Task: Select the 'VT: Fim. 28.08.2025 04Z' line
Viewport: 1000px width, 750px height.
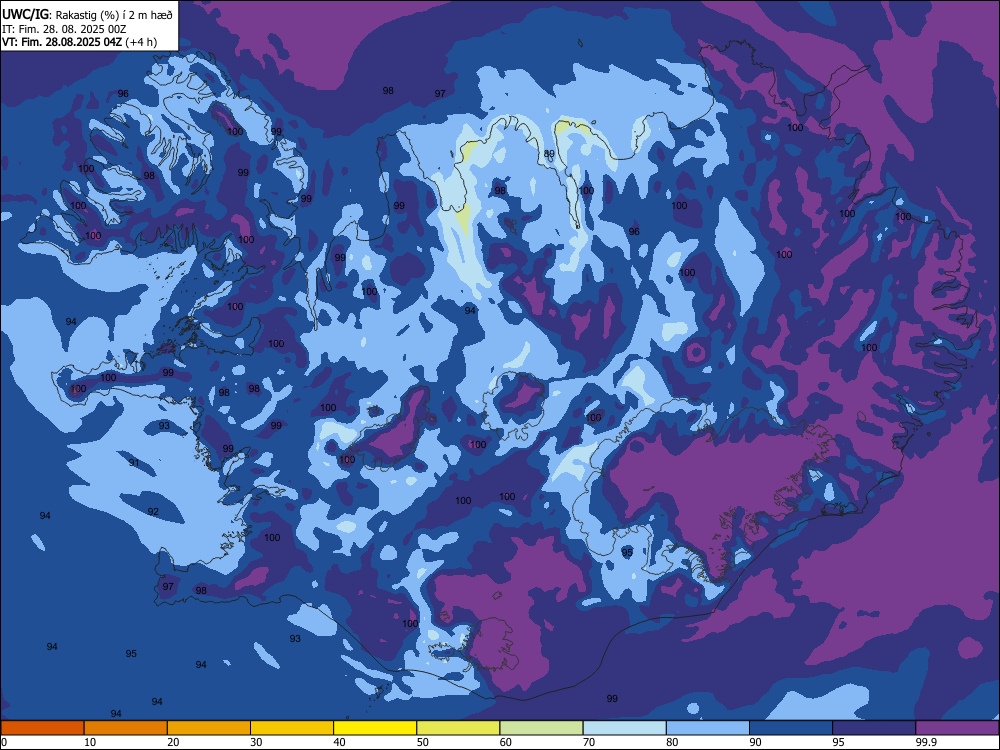Action: tap(61, 42)
